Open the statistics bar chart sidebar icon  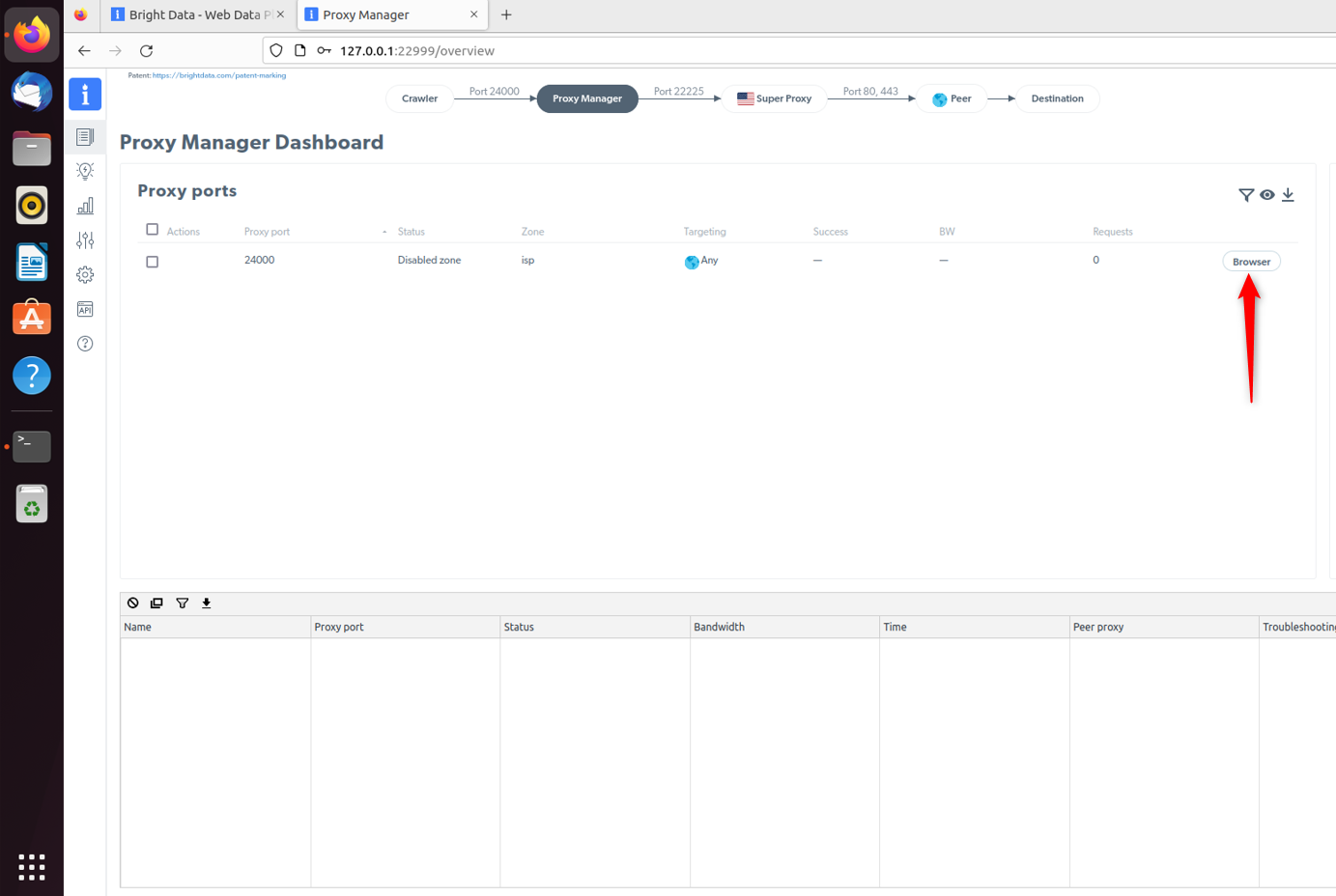(85, 206)
